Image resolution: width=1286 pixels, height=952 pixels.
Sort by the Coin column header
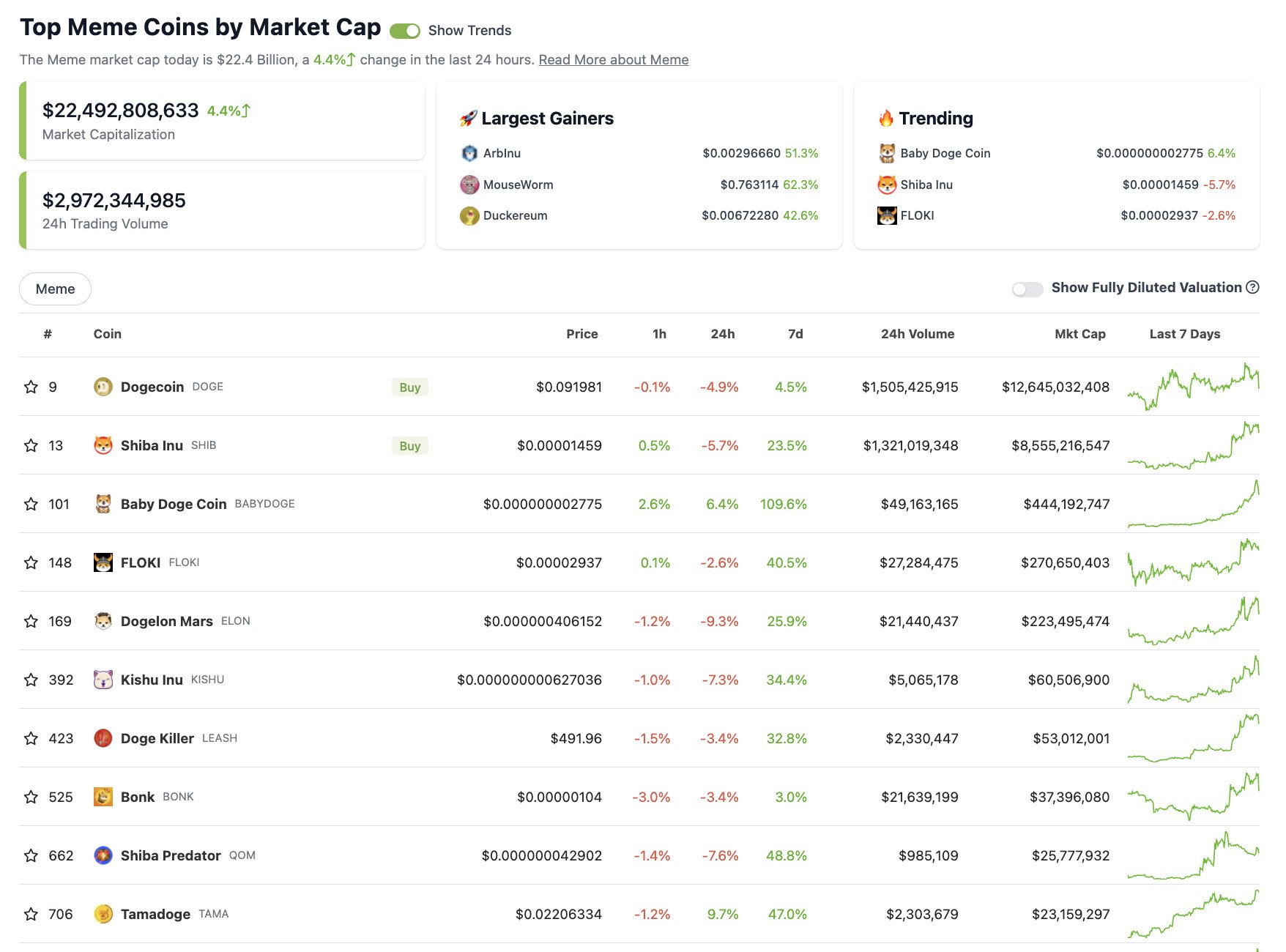click(x=108, y=334)
